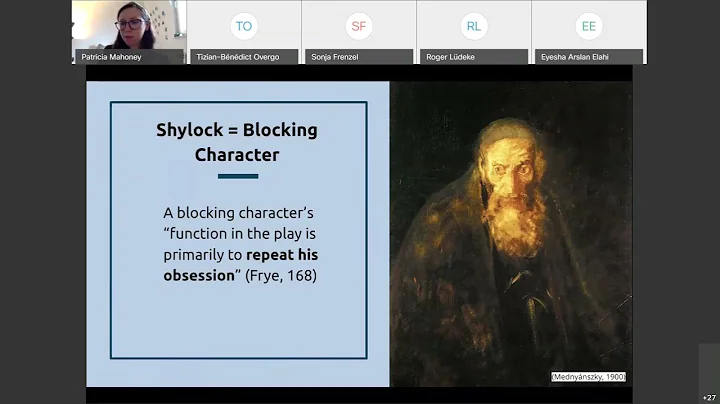
Task: Click the bold words 'repeat his obsession'
Action: [x=241, y=265]
